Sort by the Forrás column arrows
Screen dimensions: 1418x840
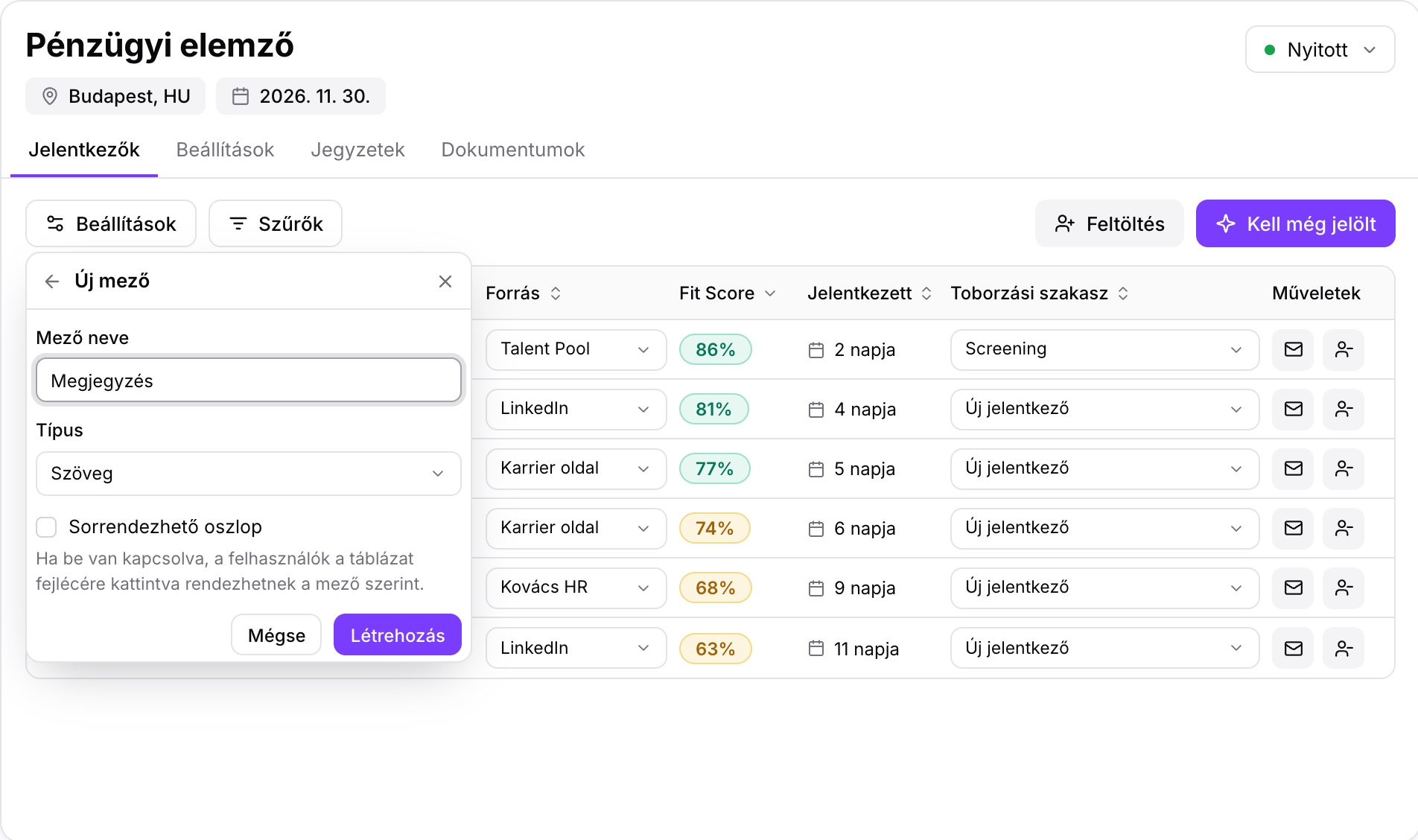556,293
